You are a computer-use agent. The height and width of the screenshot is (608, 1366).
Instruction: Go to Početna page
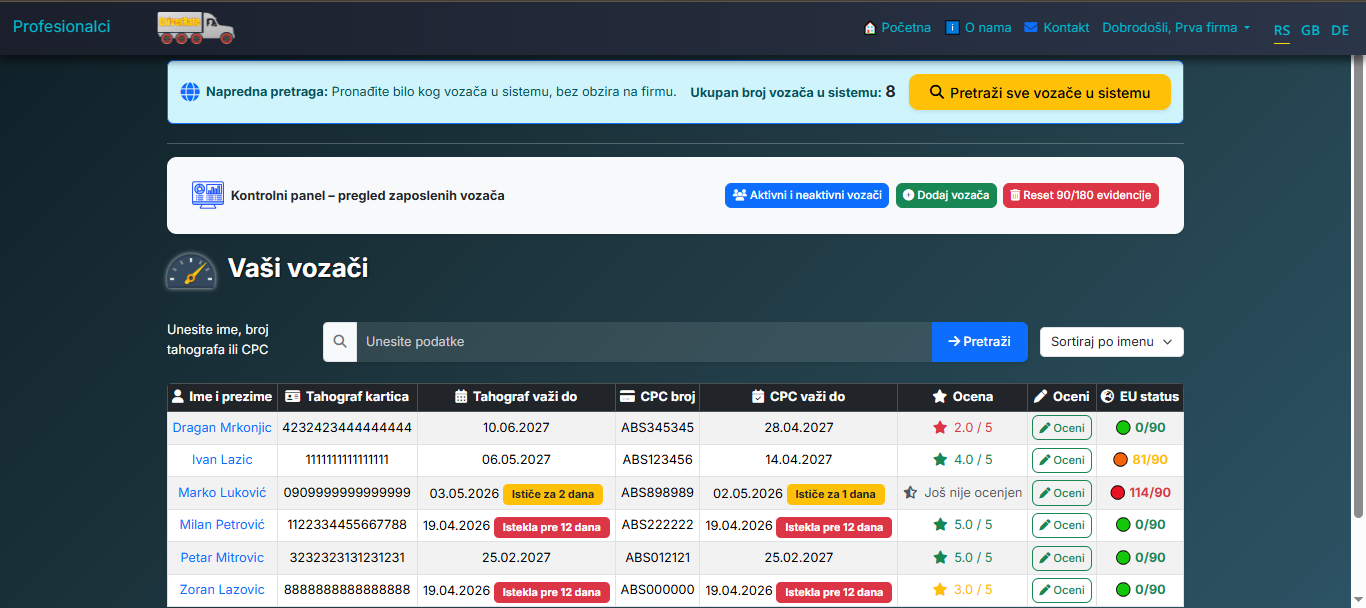(x=897, y=28)
